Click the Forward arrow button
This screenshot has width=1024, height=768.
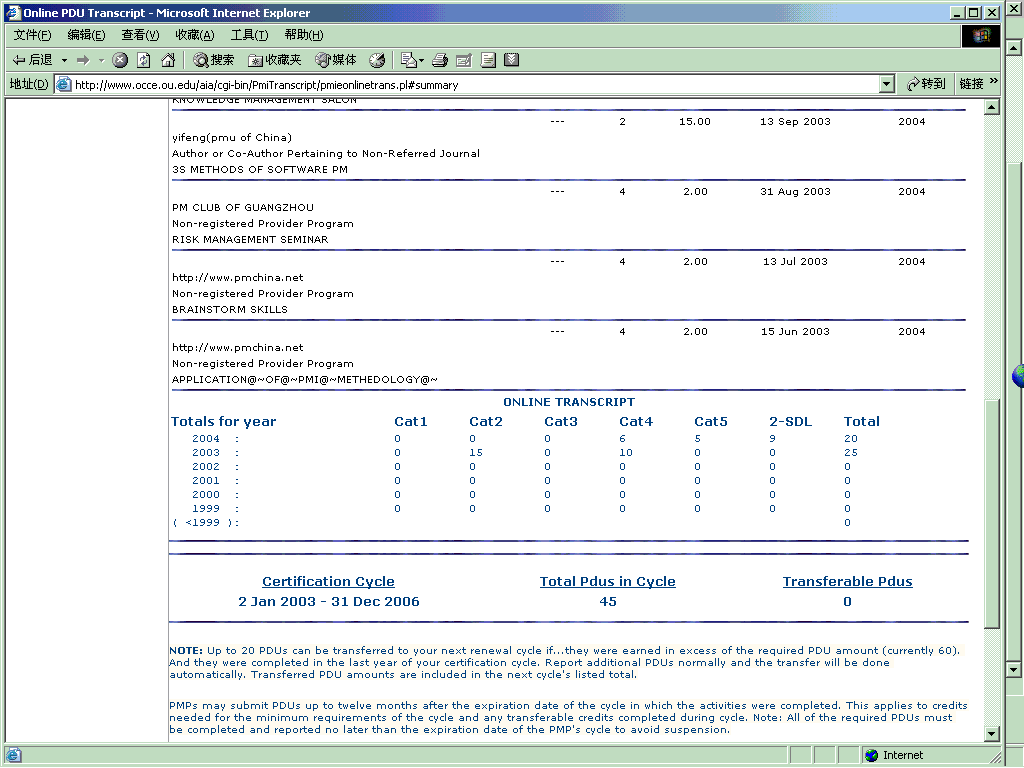pos(83,60)
